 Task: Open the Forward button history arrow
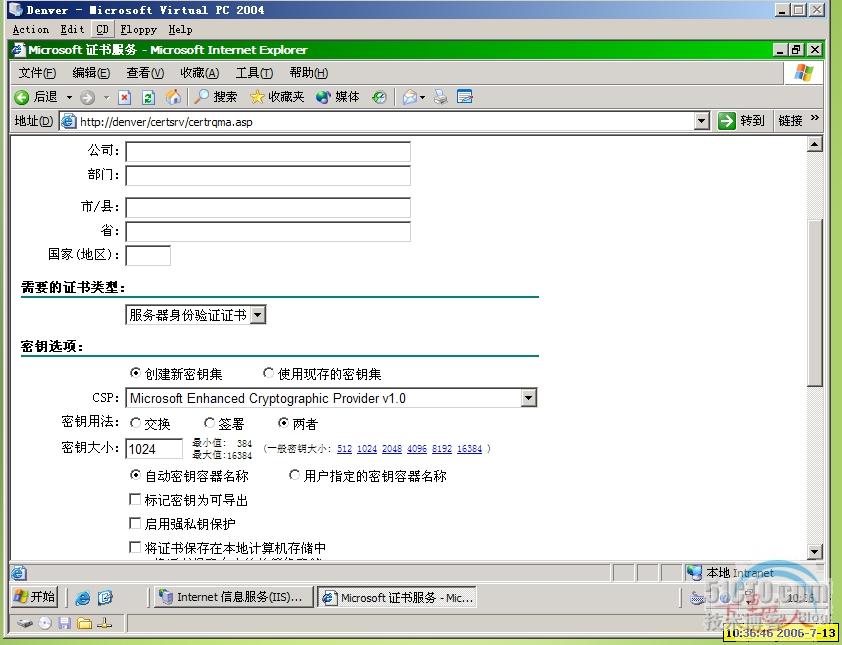[x=106, y=97]
